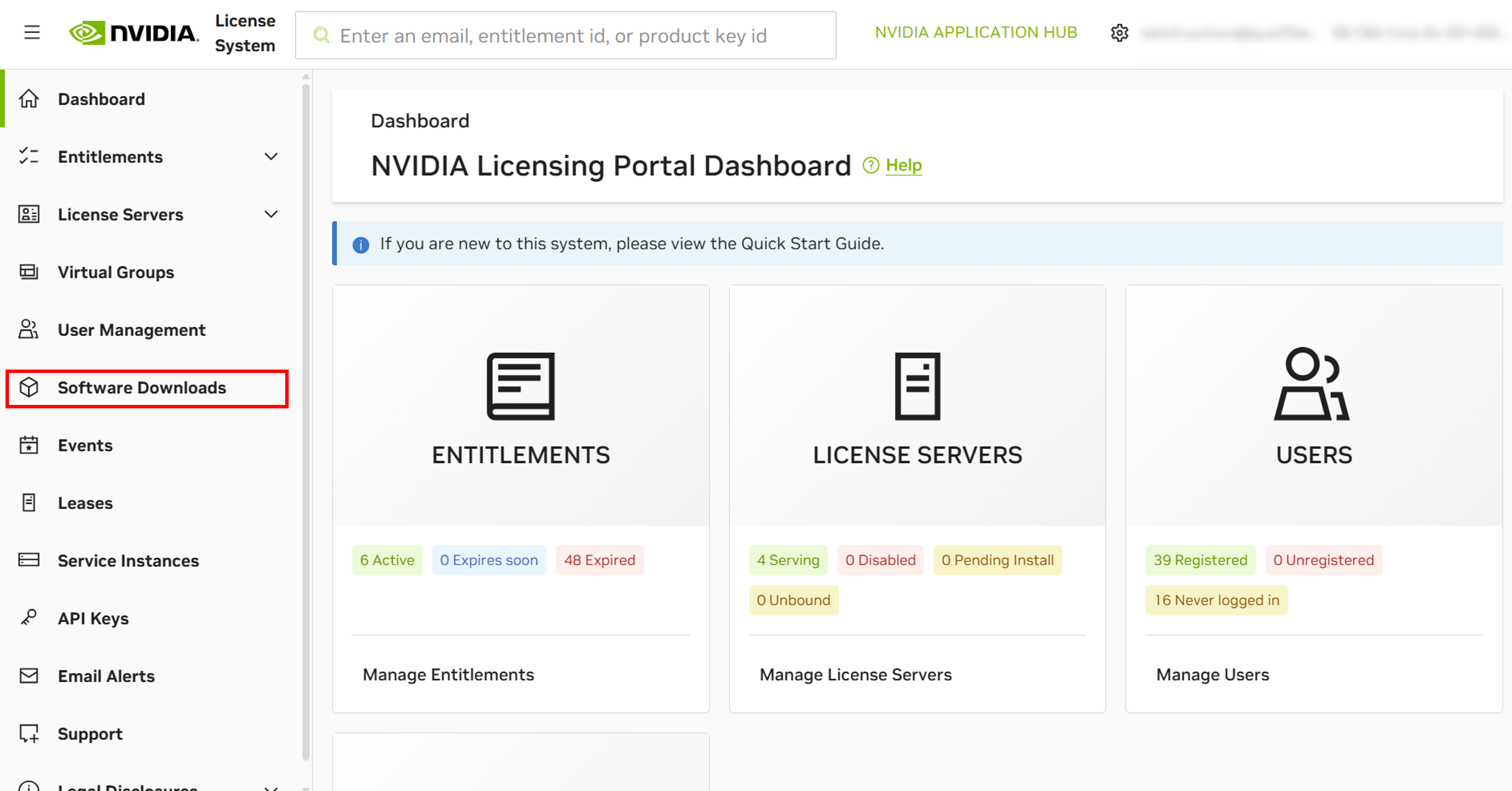Open the hamburger navigation menu

[x=32, y=32]
